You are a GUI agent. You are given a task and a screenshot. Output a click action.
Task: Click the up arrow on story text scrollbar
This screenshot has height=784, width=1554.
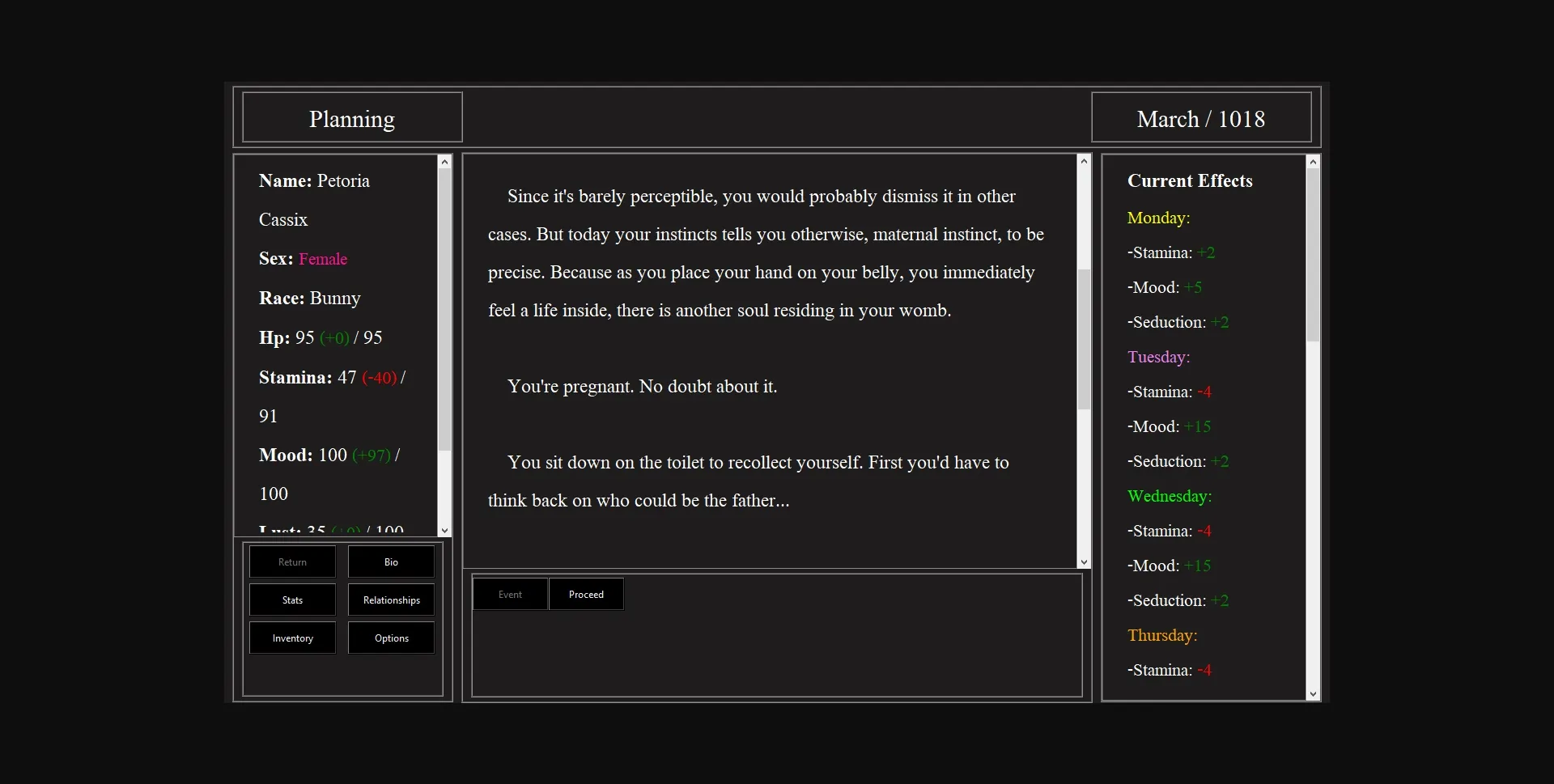tap(1085, 160)
